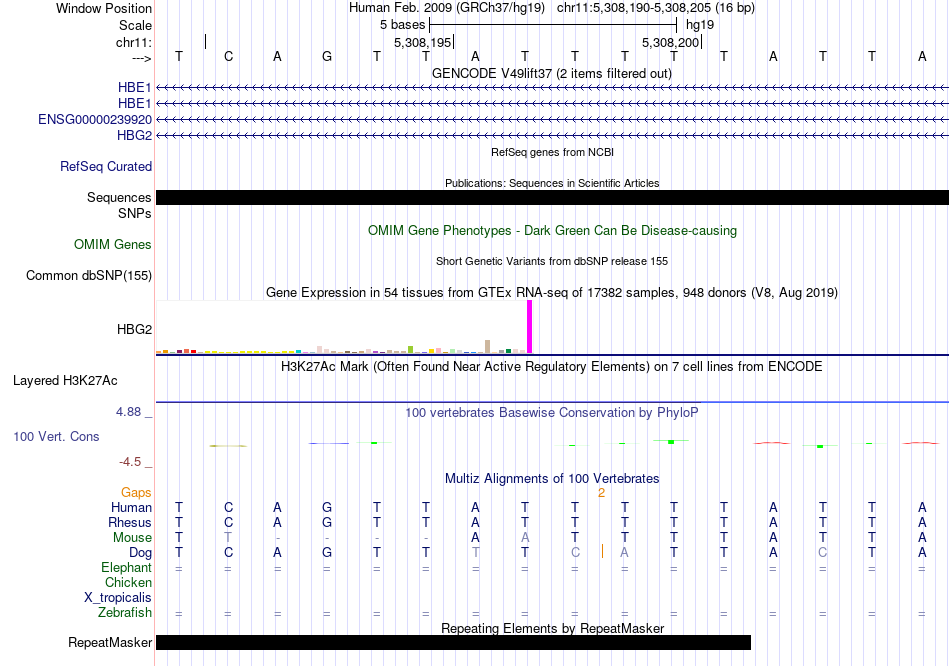Screen dimensions: 950x666
Task: Click the 5,308,195 ruler coordinate
Action: 422,42
